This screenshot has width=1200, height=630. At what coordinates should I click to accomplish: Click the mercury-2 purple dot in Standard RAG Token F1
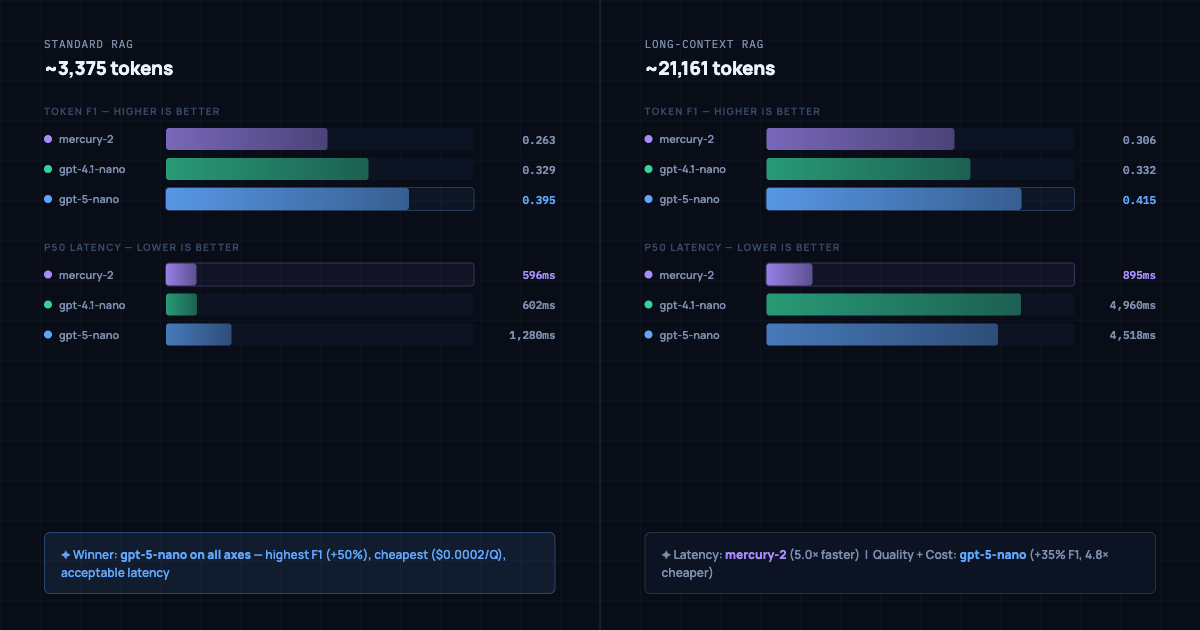[47, 140]
